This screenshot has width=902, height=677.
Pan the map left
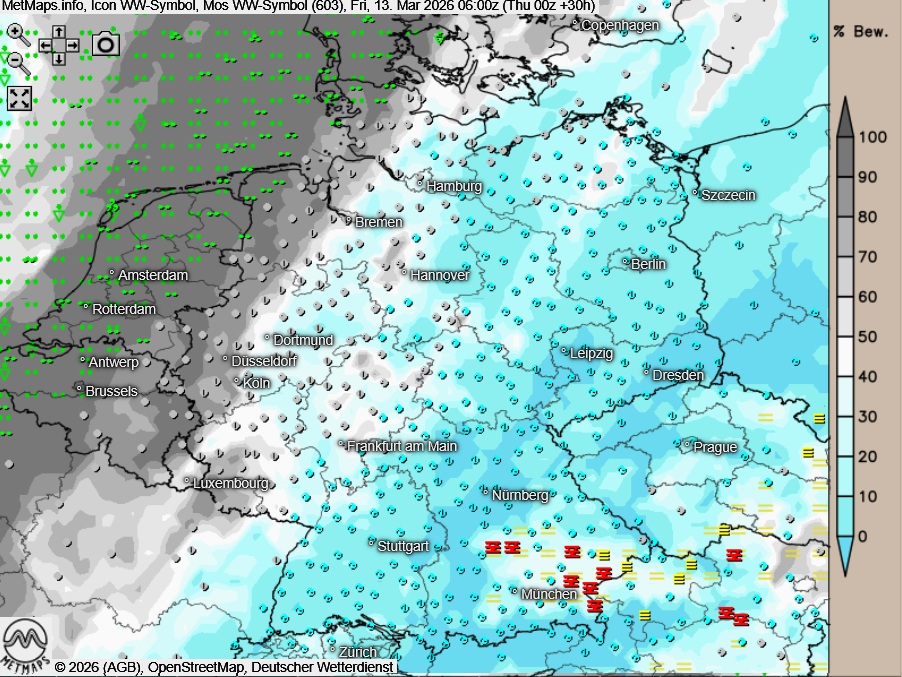[x=45, y=45]
